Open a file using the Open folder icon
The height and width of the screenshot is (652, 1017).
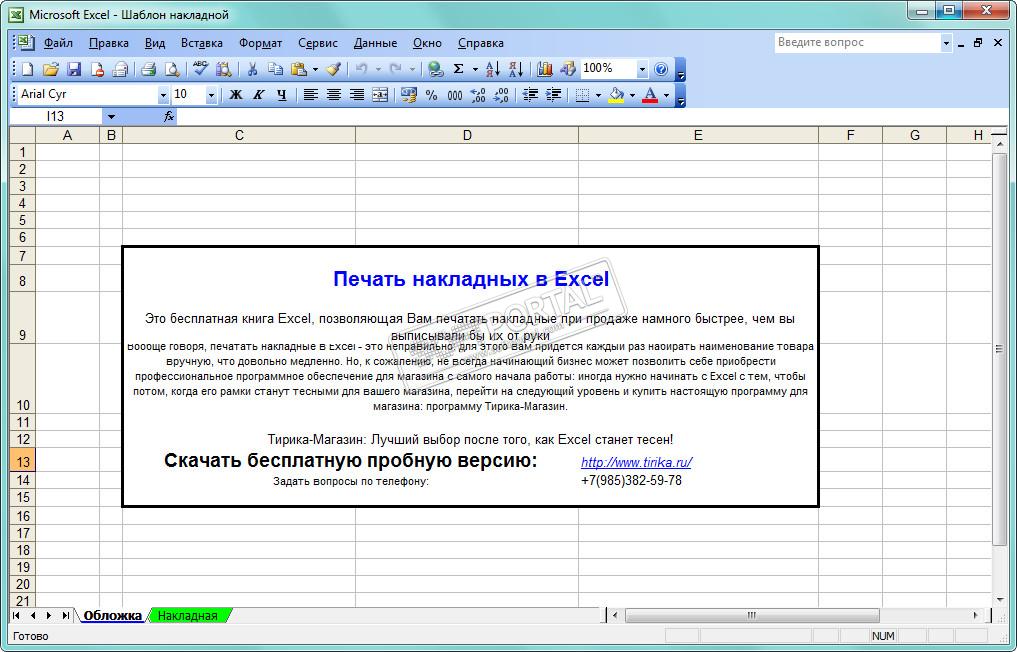click(x=51, y=69)
